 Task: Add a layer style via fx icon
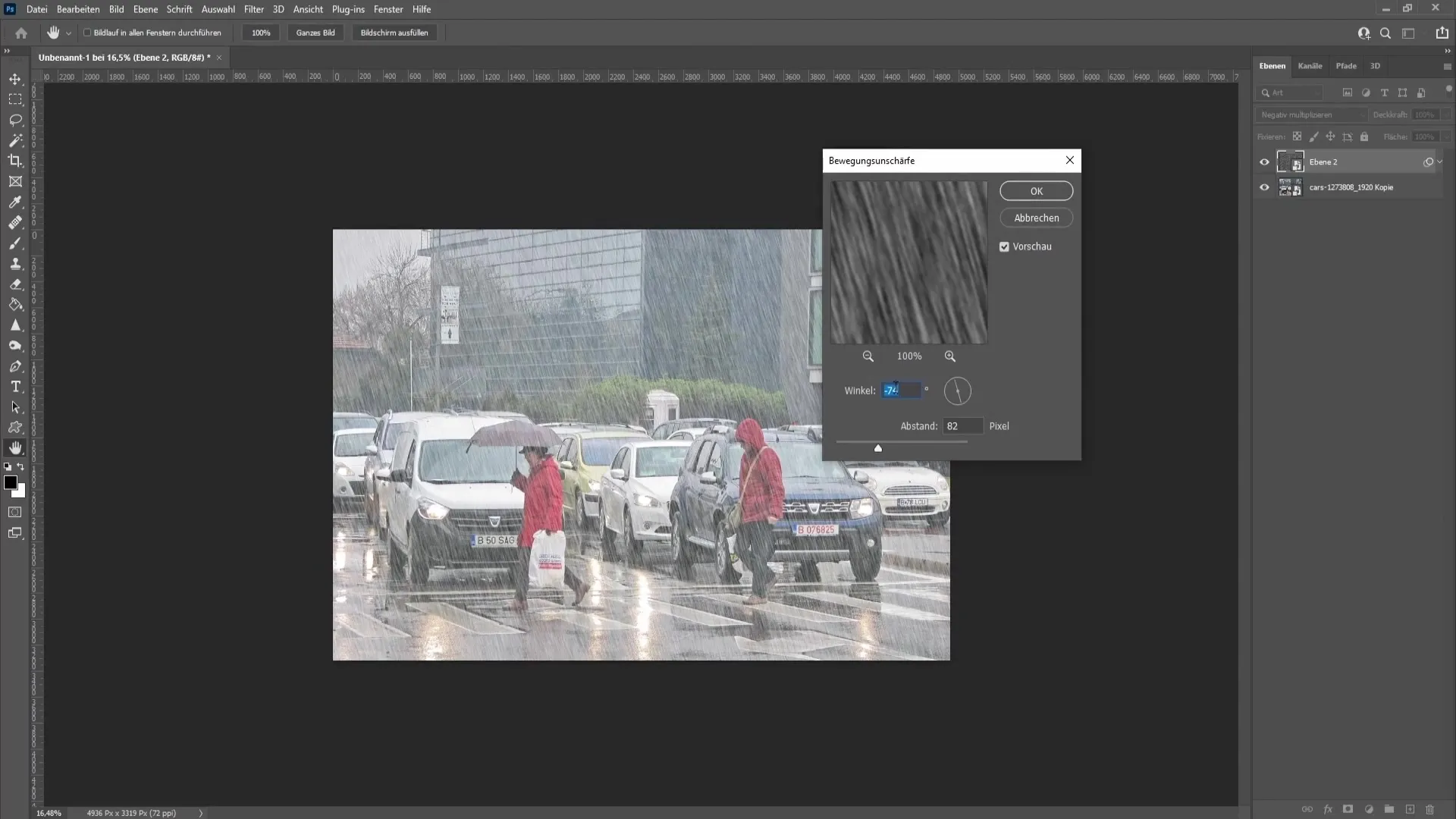tap(1328, 810)
